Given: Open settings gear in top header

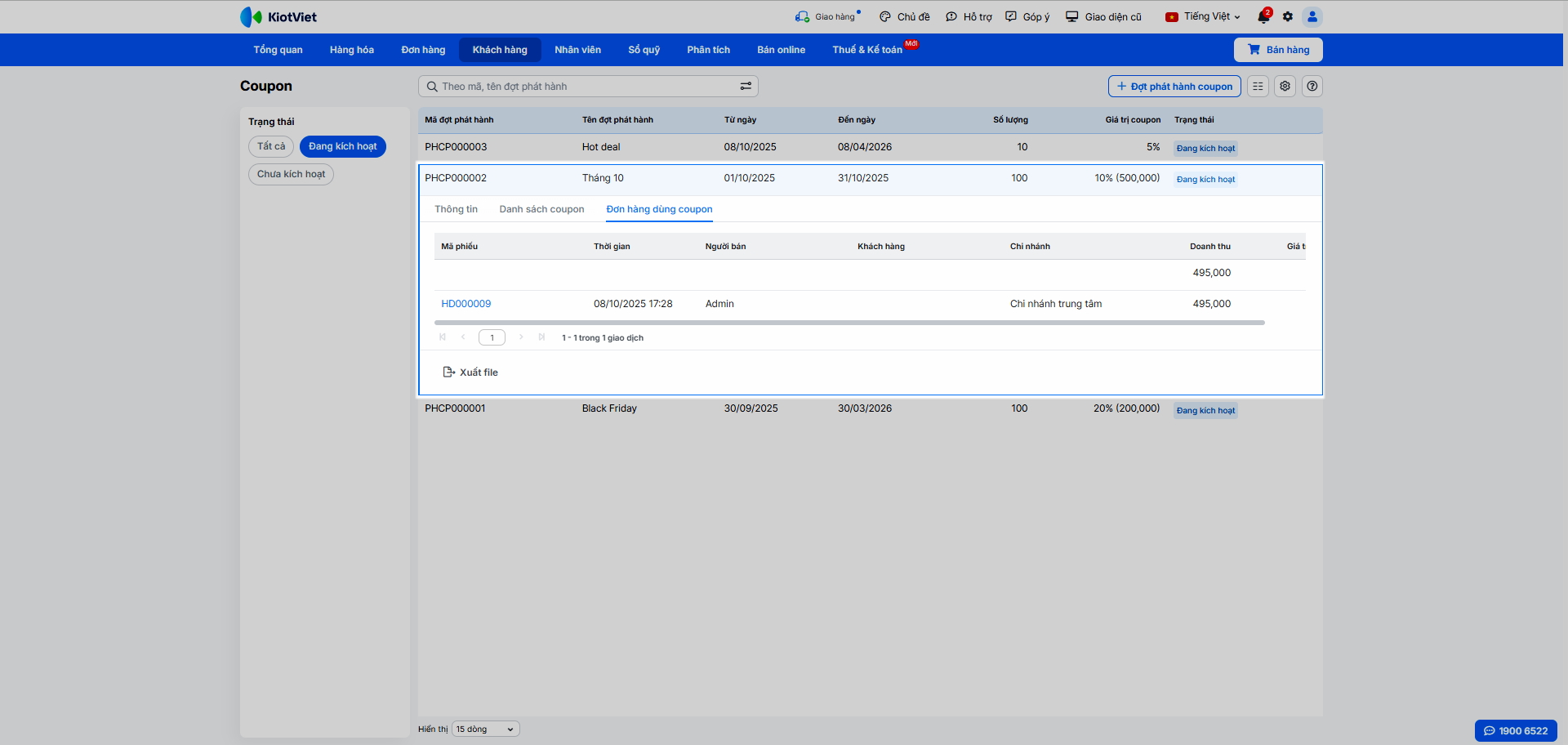Looking at the screenshot, I should (x=1288, y=17).
